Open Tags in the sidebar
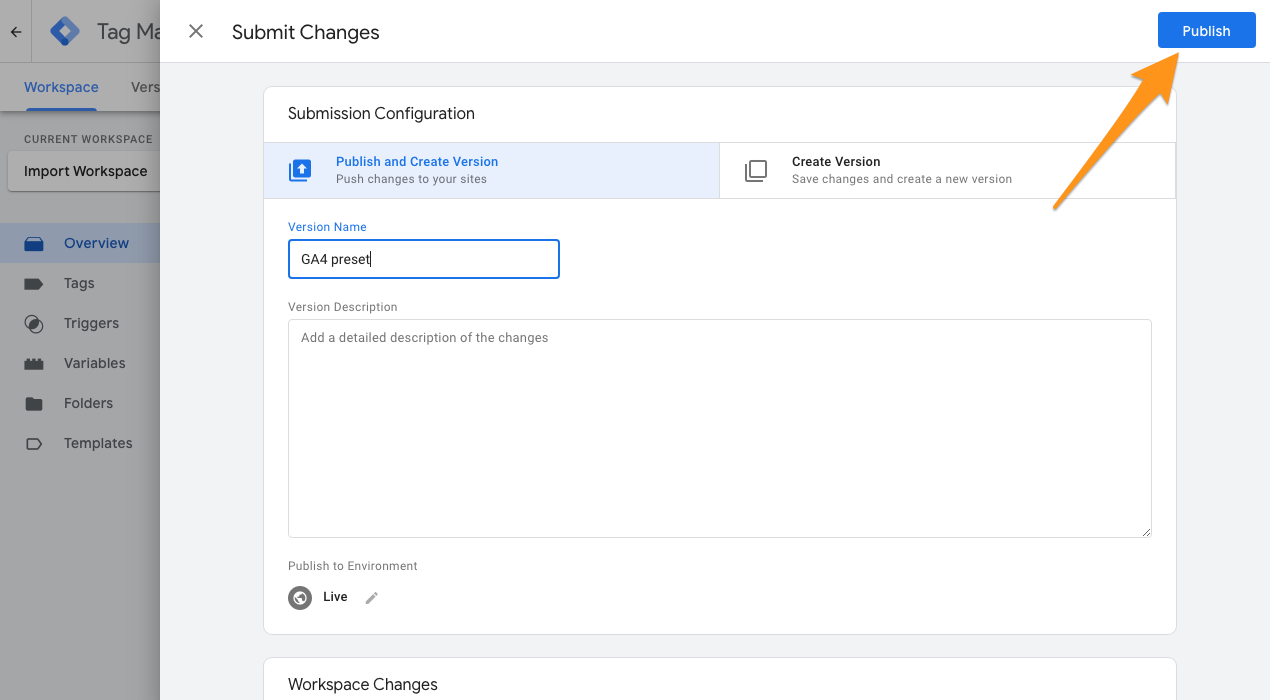This screenshot has width=1270, height=700. point(80,283)
